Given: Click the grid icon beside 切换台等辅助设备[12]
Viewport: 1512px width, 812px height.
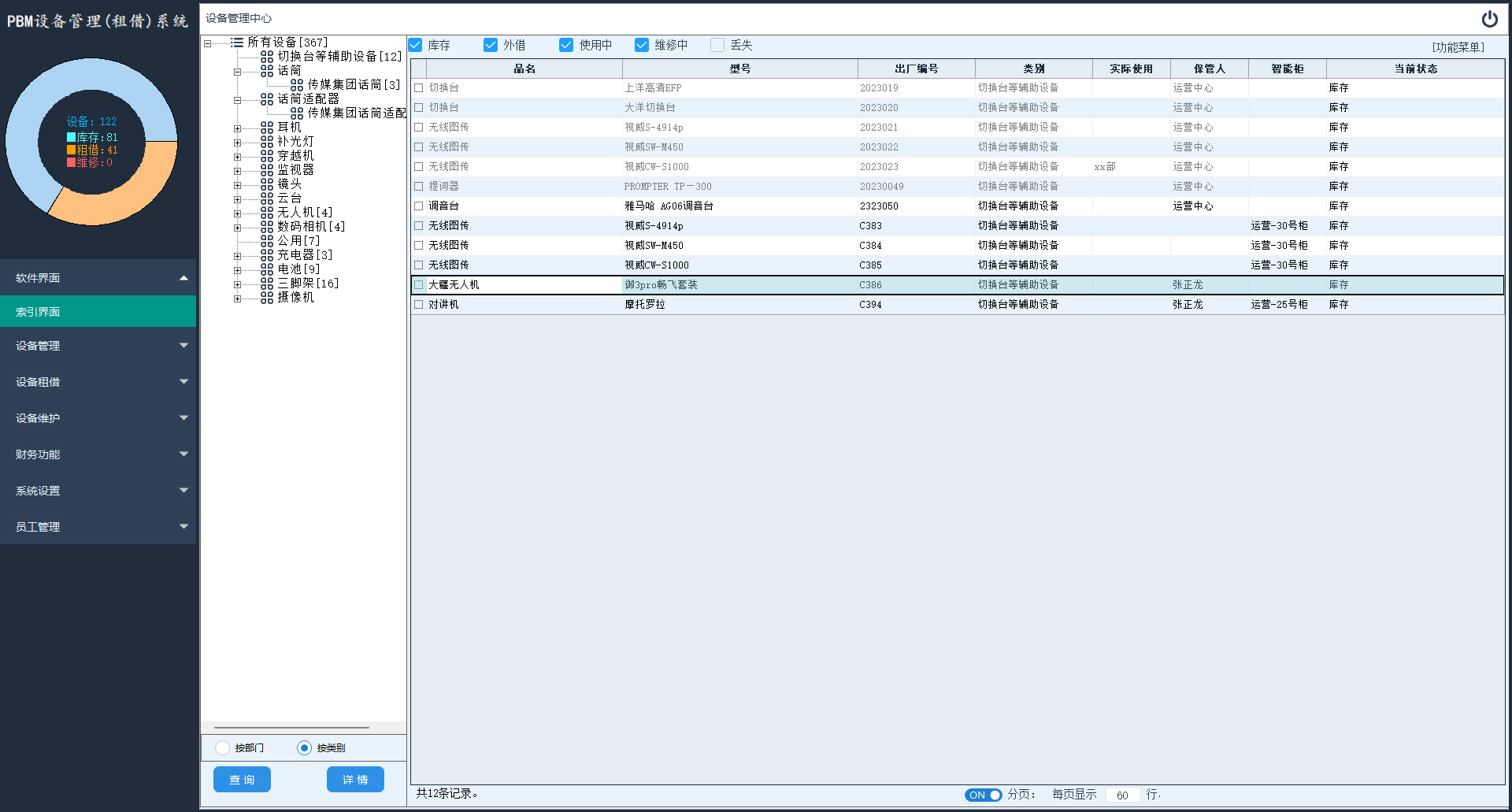Looking at the screenshot, I should pyautogui.click(x=267, y=57).
